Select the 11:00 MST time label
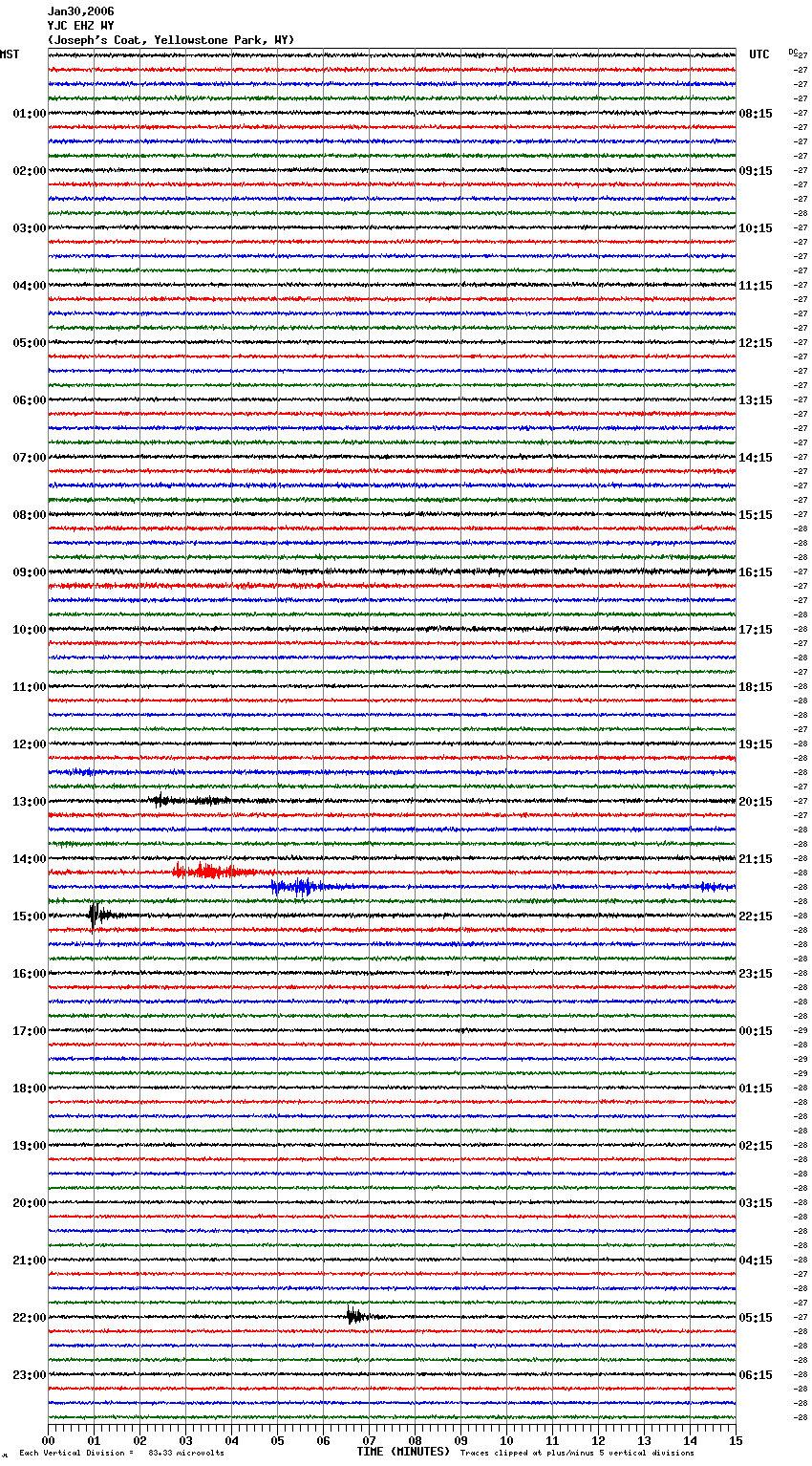Screen dimensions: 812x1466 [x=30, y=687]
